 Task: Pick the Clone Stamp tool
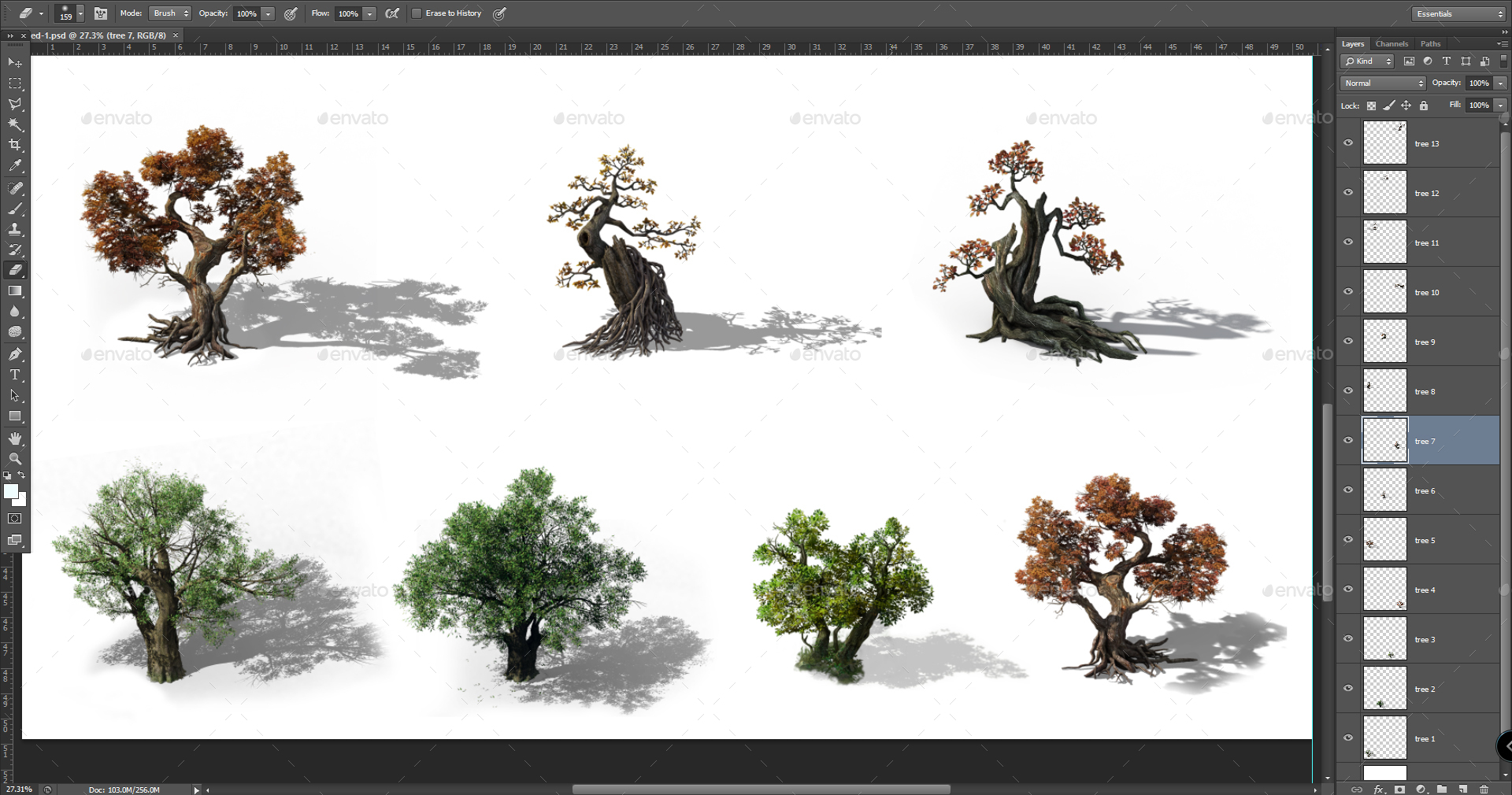[15, 229]
